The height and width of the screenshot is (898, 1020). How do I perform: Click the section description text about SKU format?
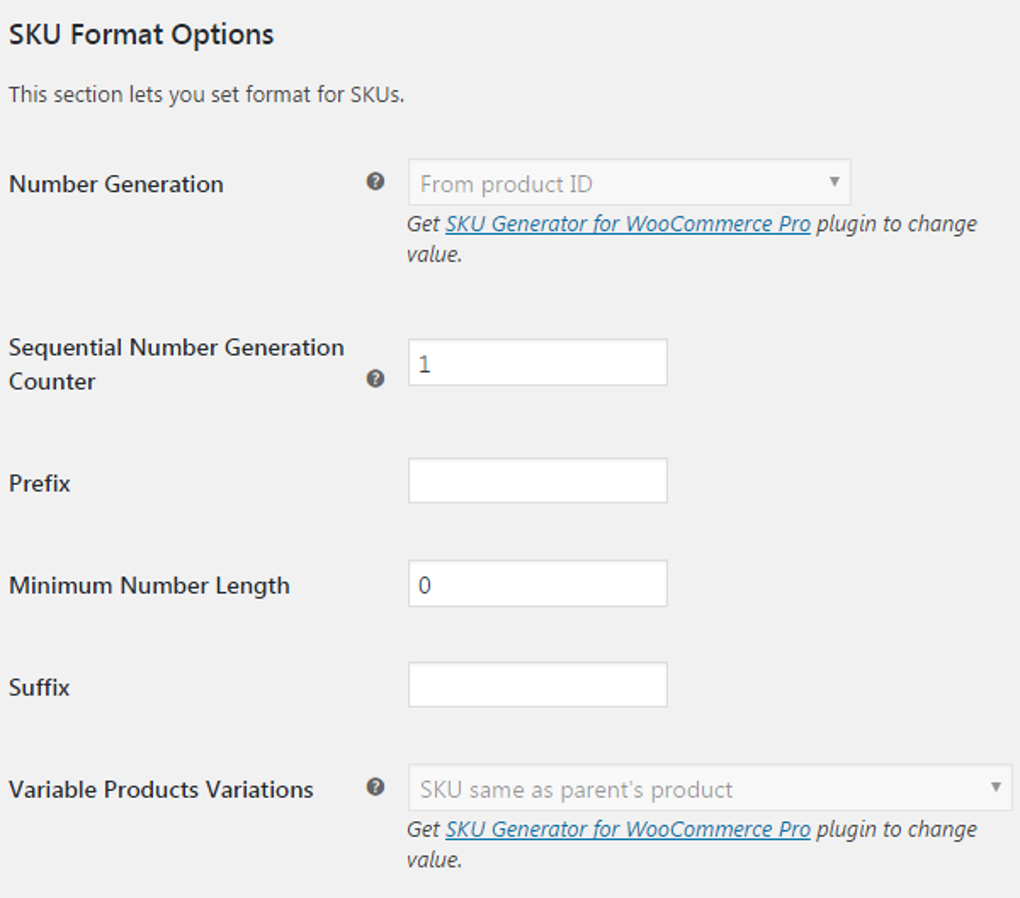pos(204,94)
